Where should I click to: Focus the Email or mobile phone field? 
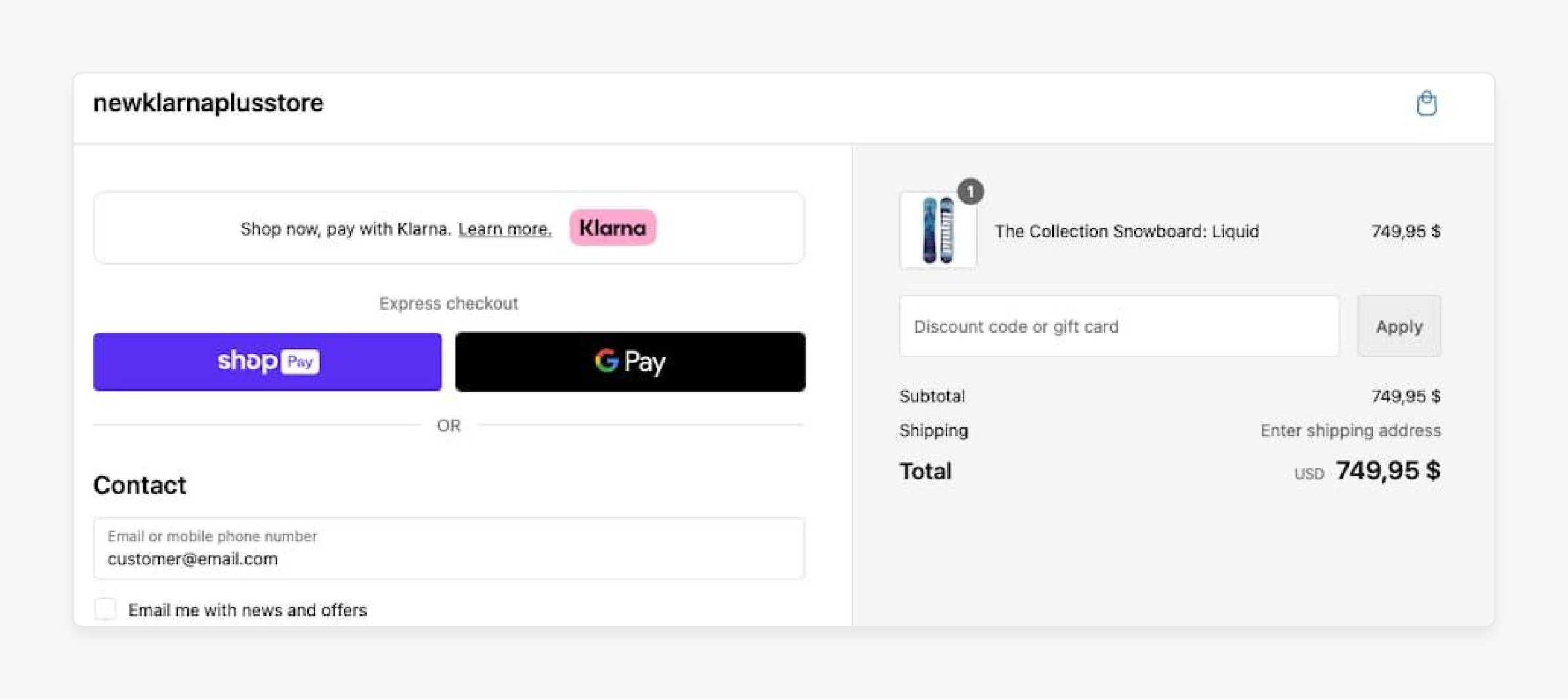point(449,548)
